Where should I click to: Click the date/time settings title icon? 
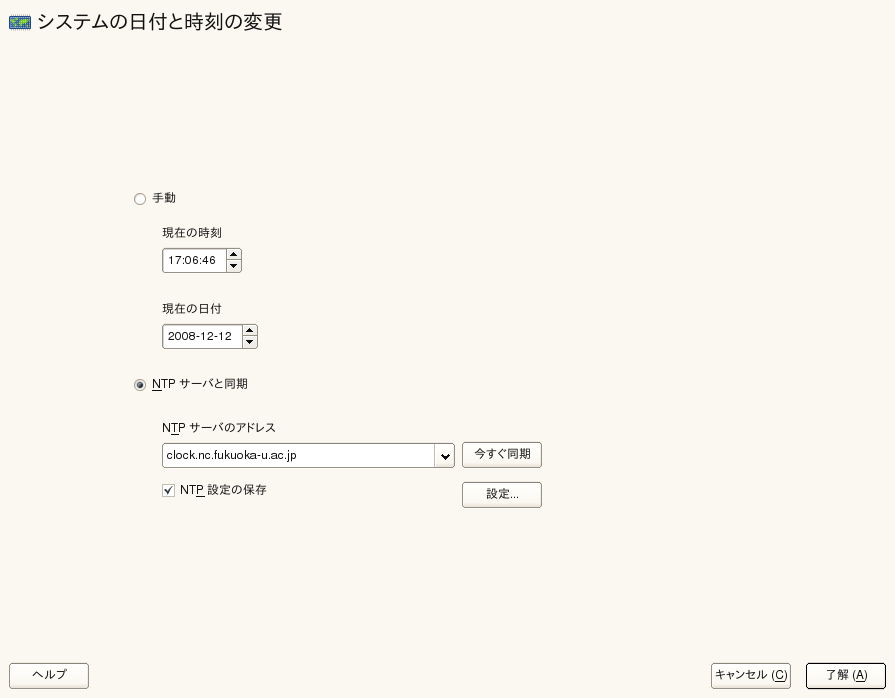click(20, 22)
